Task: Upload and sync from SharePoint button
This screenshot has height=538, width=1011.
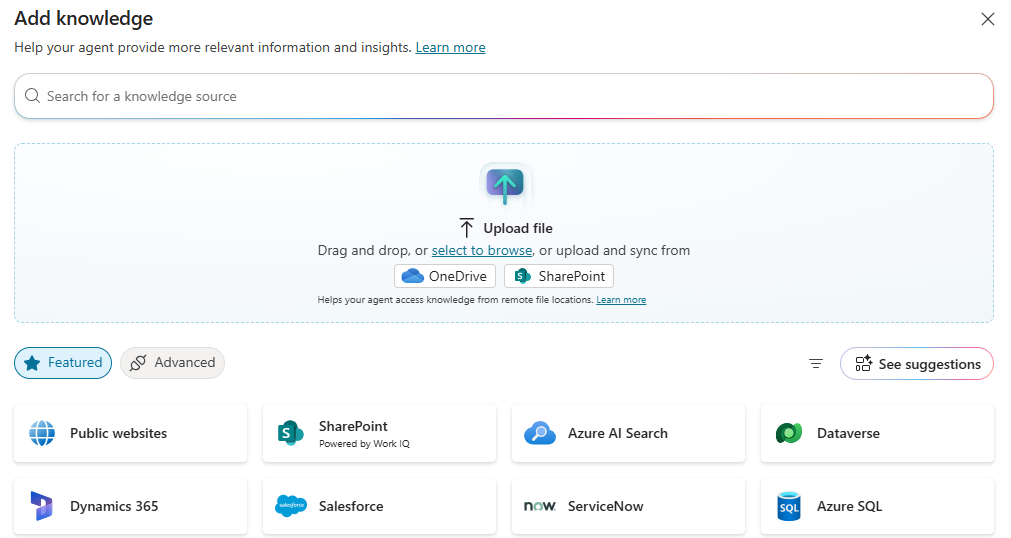Action: 559,276
